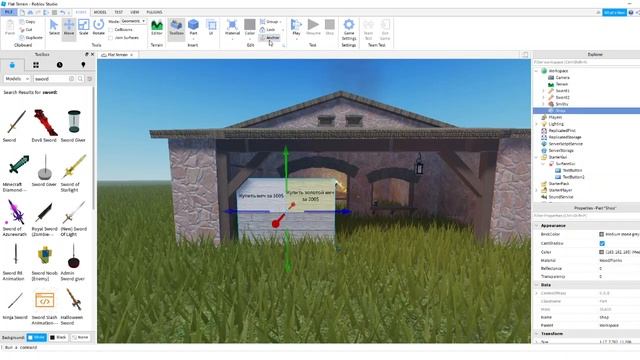Screen dimensions: 640x360
Task: Collapse the Data properties section
Action: pyautogui.click(x=537, y=285)
